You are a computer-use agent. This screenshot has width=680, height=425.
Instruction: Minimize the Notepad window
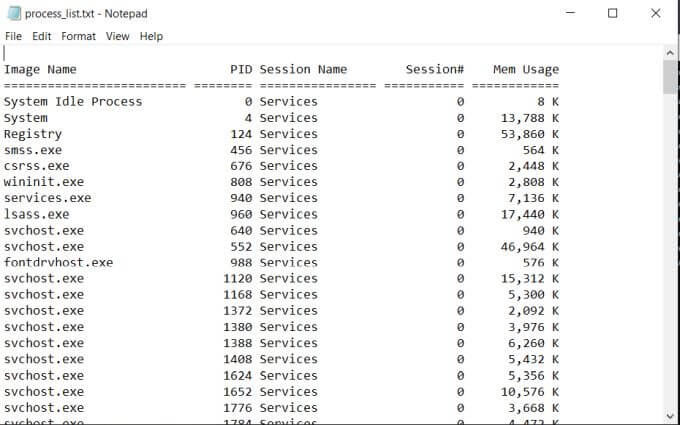[x=569, y=13]
